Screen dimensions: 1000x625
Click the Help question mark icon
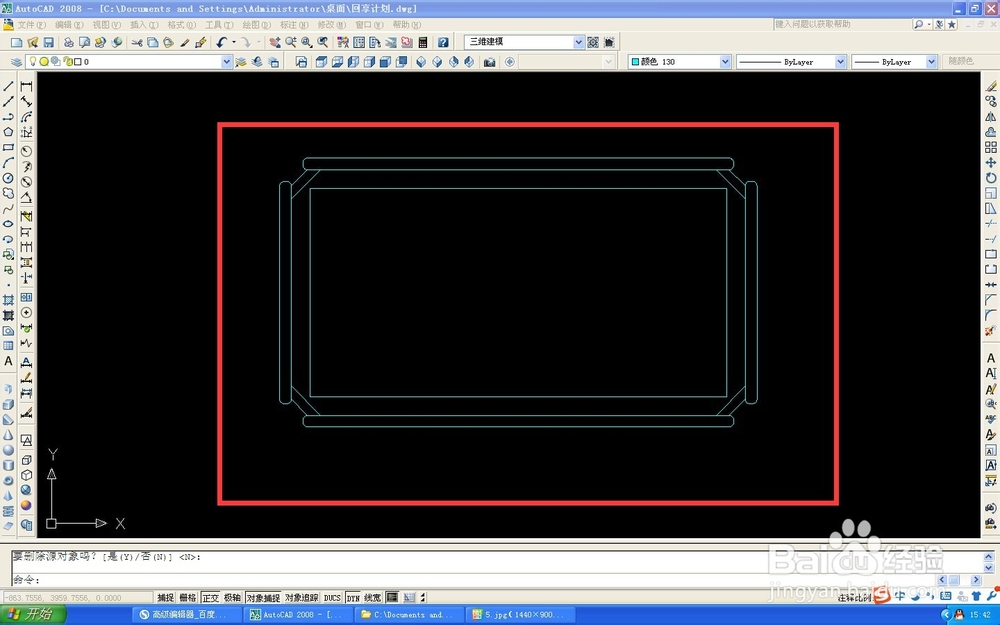tap(443, 42)
